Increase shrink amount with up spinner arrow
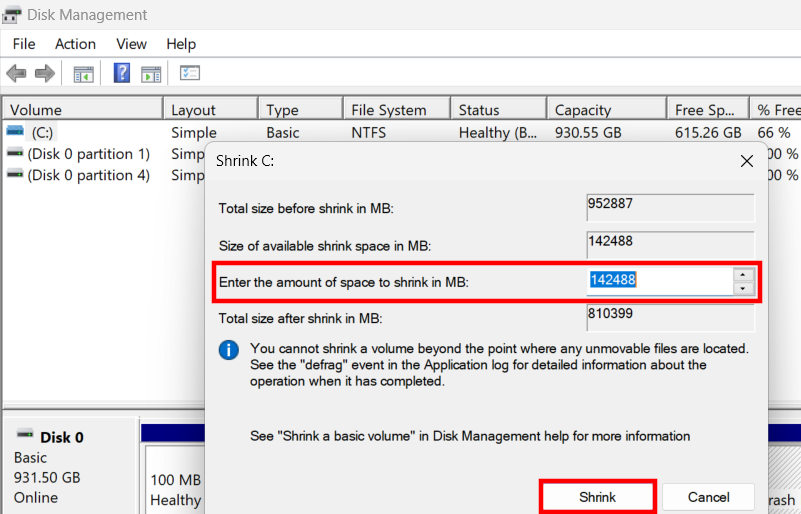The width and height of the screenshot is (801, 514). point(742,274)
